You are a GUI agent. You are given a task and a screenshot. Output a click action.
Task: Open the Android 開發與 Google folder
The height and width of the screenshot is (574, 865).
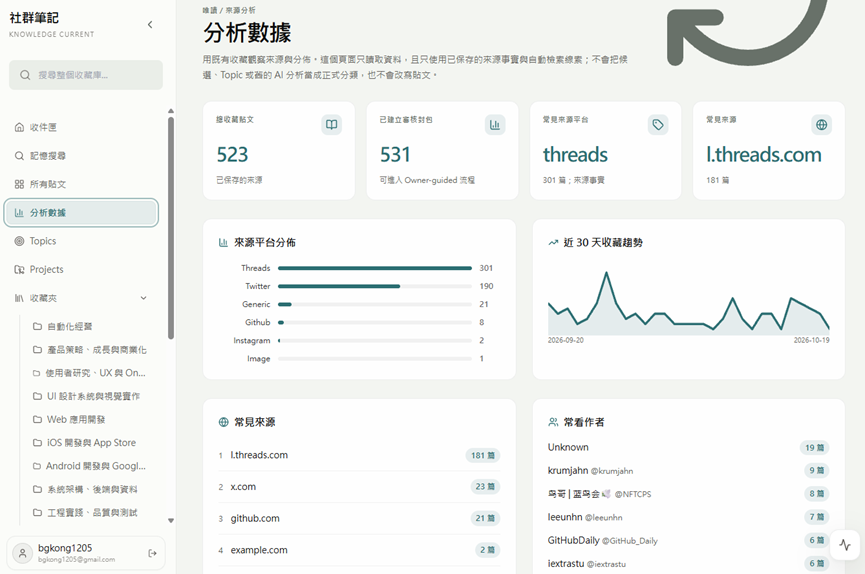tap(89, 466)
